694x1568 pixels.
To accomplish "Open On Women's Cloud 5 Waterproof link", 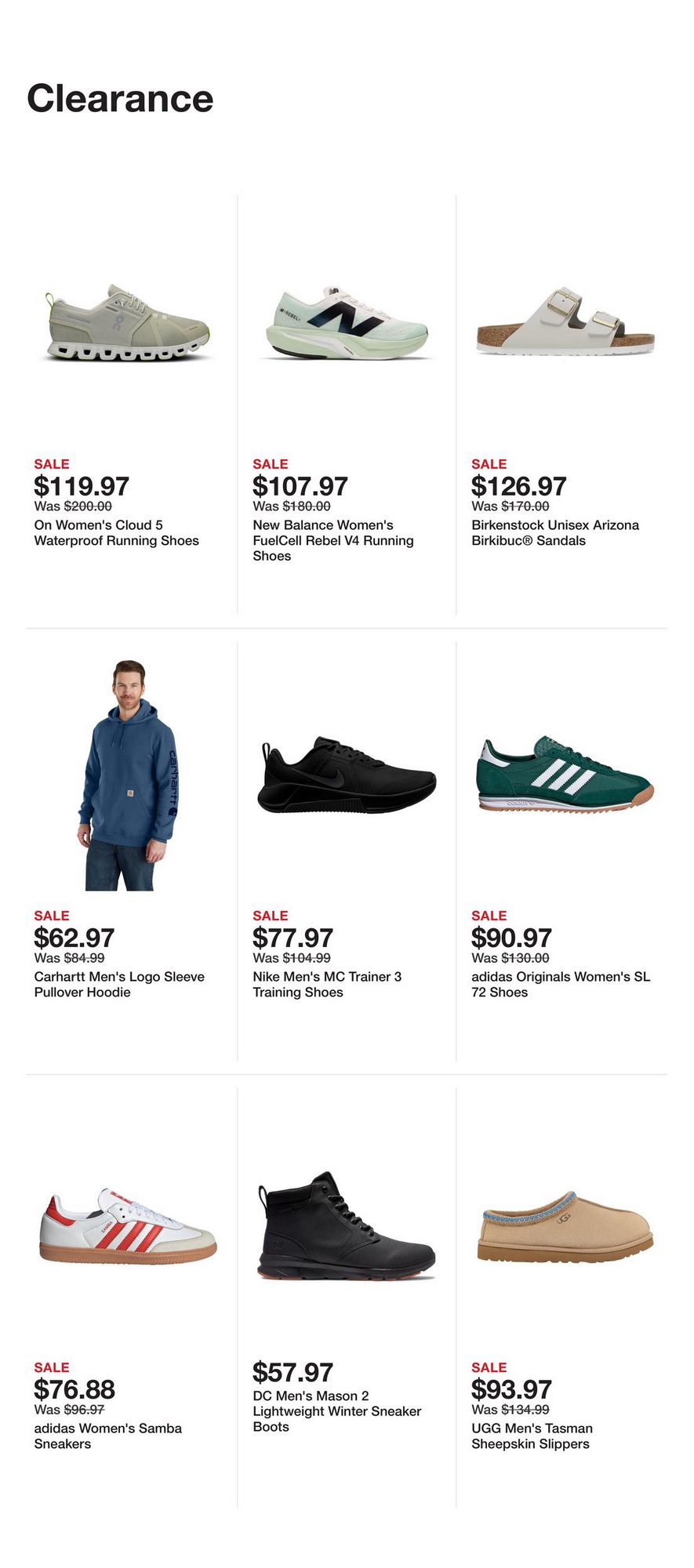I will click(116, 533).
